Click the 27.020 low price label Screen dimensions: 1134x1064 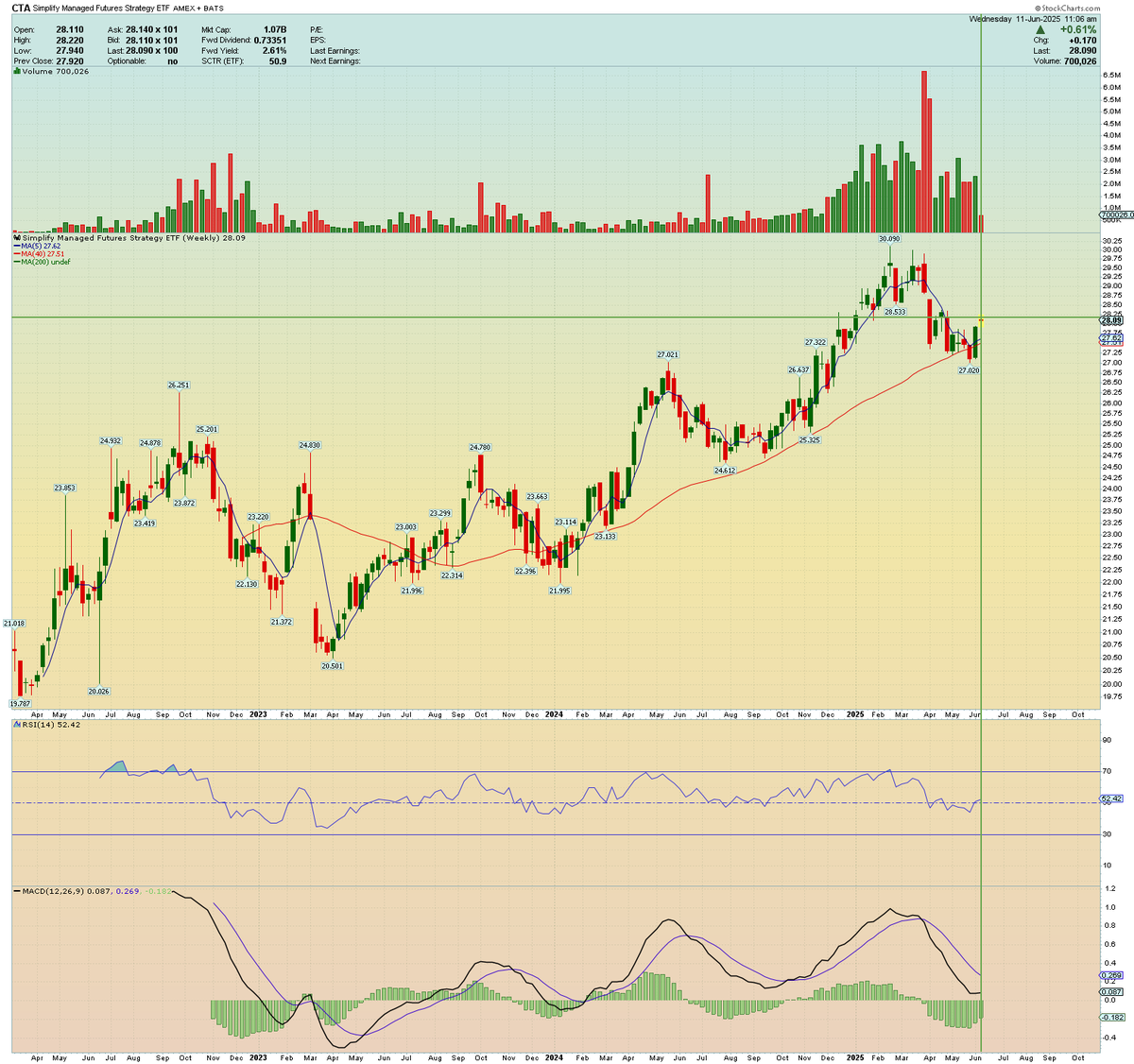click(969, 370)
